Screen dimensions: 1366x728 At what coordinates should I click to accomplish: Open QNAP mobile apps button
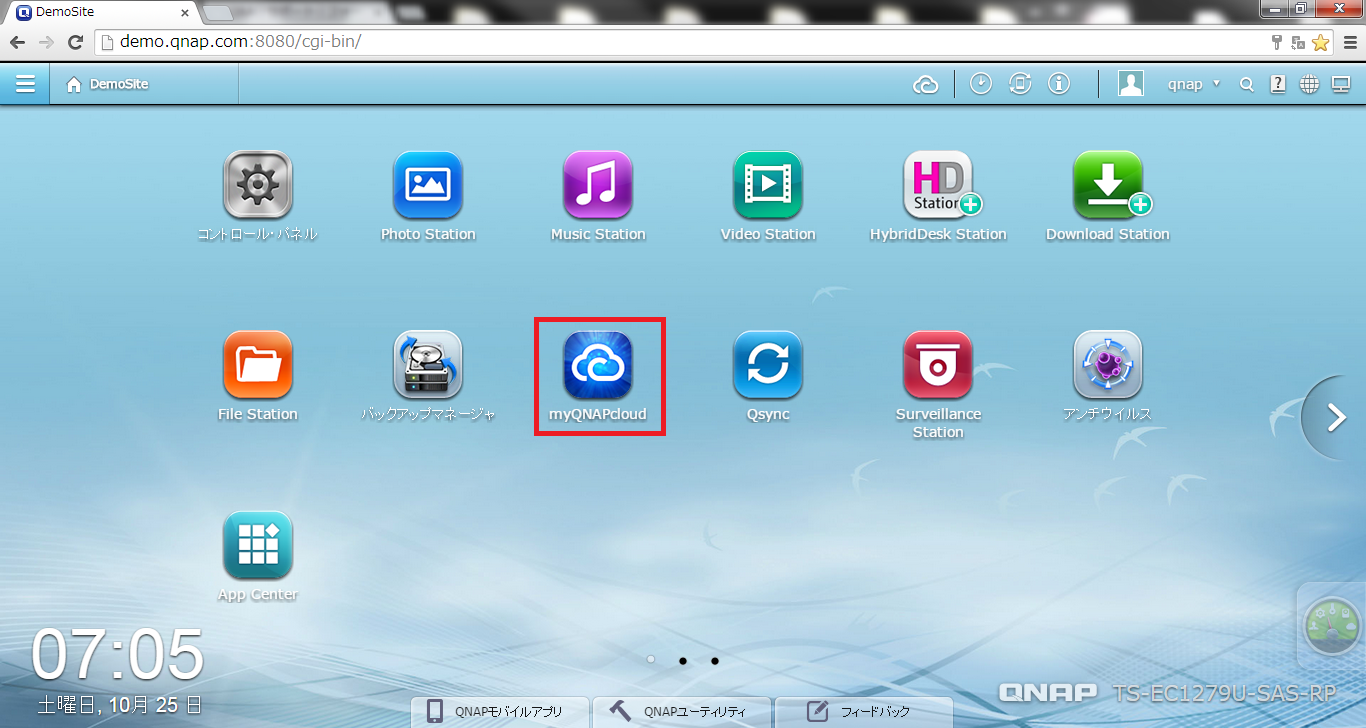pos(499,712)
